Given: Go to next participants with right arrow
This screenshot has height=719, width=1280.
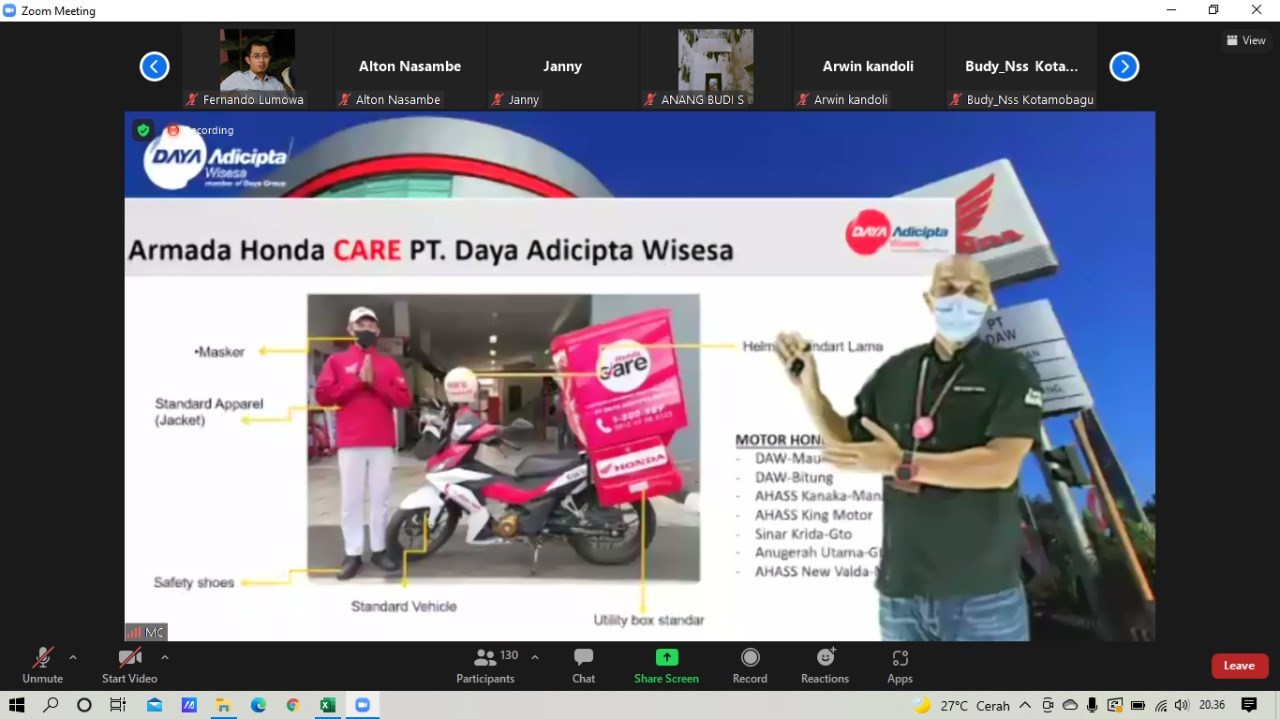Looking at the screenshot, I should [1124, 67].
